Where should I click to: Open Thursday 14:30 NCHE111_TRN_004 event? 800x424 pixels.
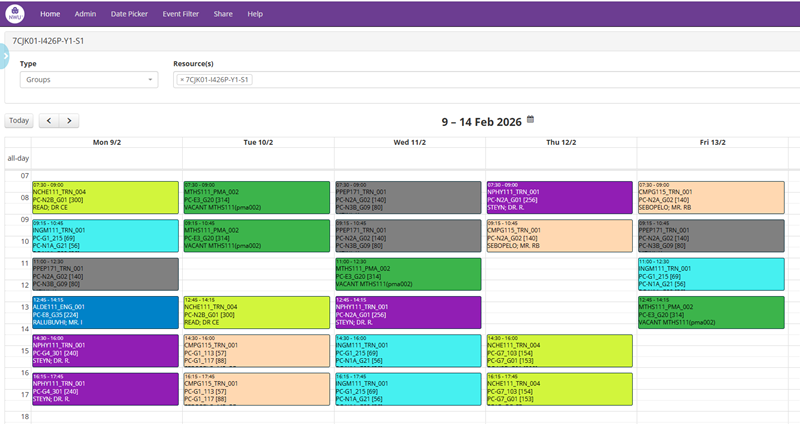pyautogui.click(x=560, y=351)
